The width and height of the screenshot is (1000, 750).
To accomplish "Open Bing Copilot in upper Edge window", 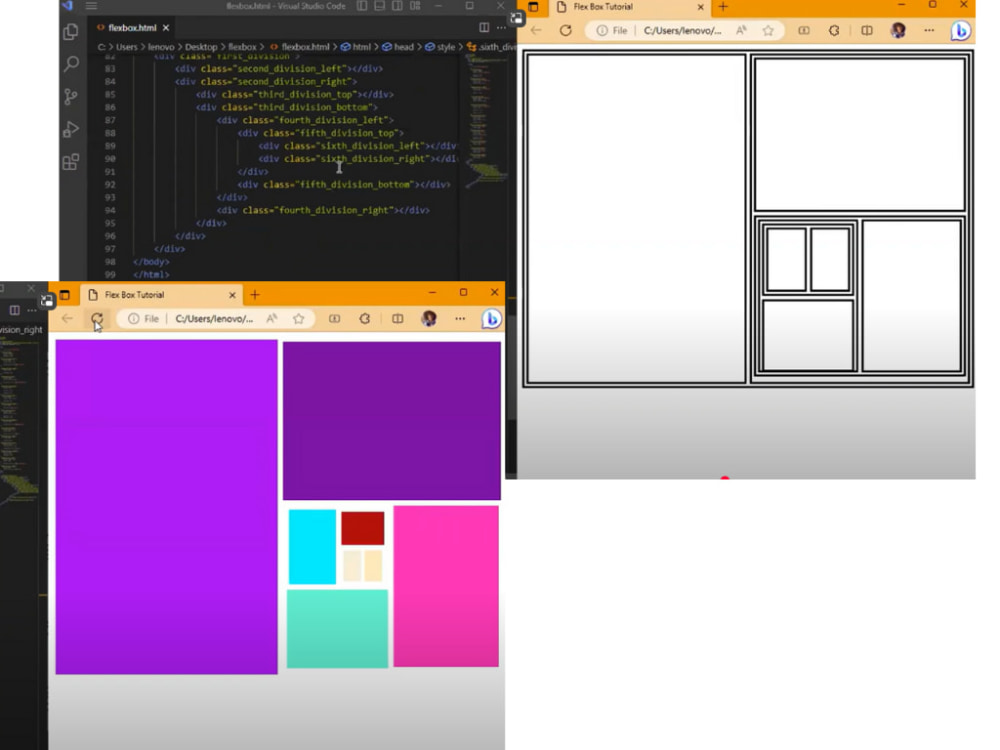I will pos(960,30).
